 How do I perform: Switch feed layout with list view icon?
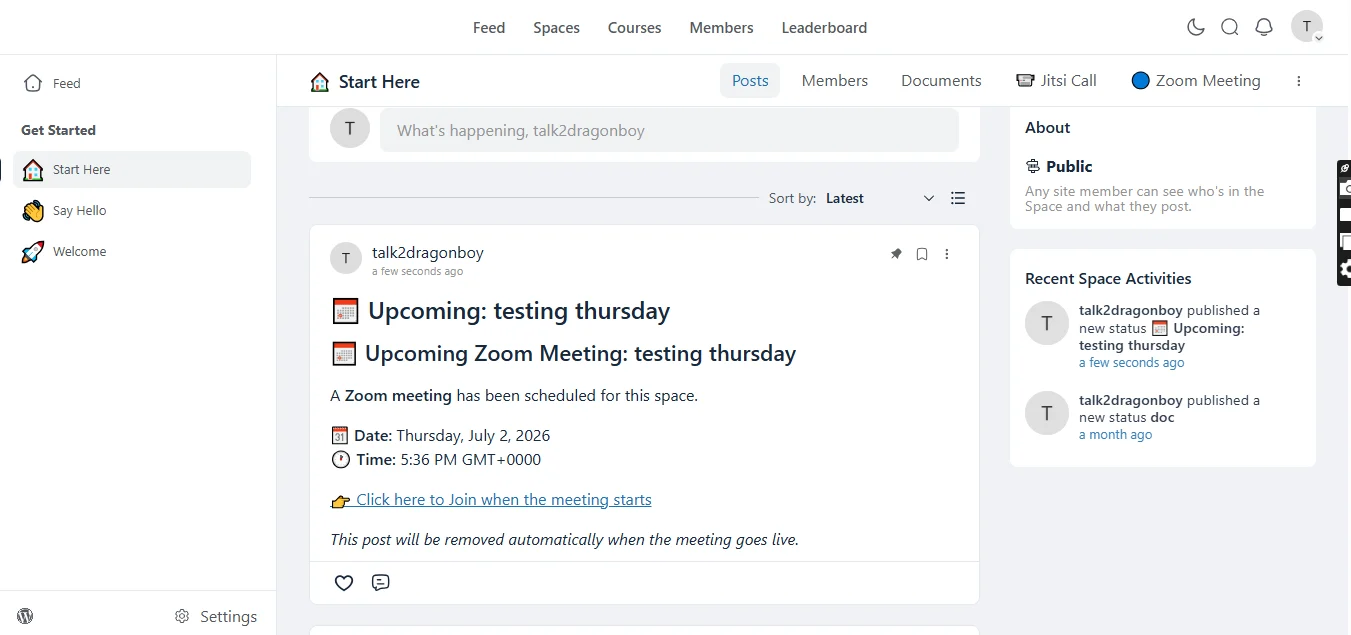pos(958,198)
